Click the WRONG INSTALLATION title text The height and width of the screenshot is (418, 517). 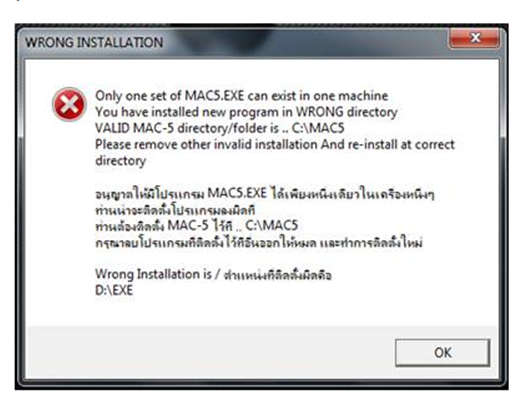(94, 42)
